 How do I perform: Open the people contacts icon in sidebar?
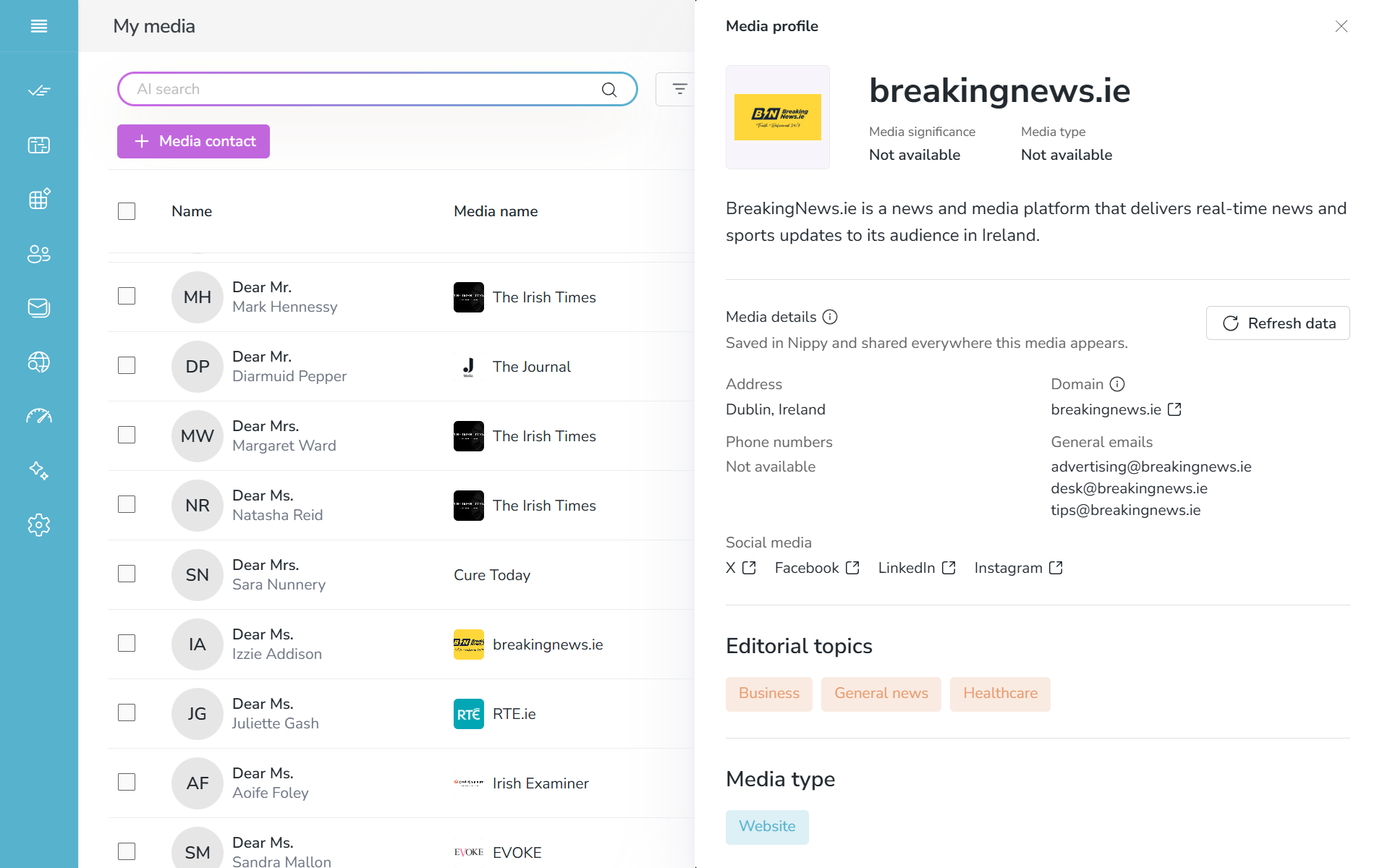pos(39,253)
